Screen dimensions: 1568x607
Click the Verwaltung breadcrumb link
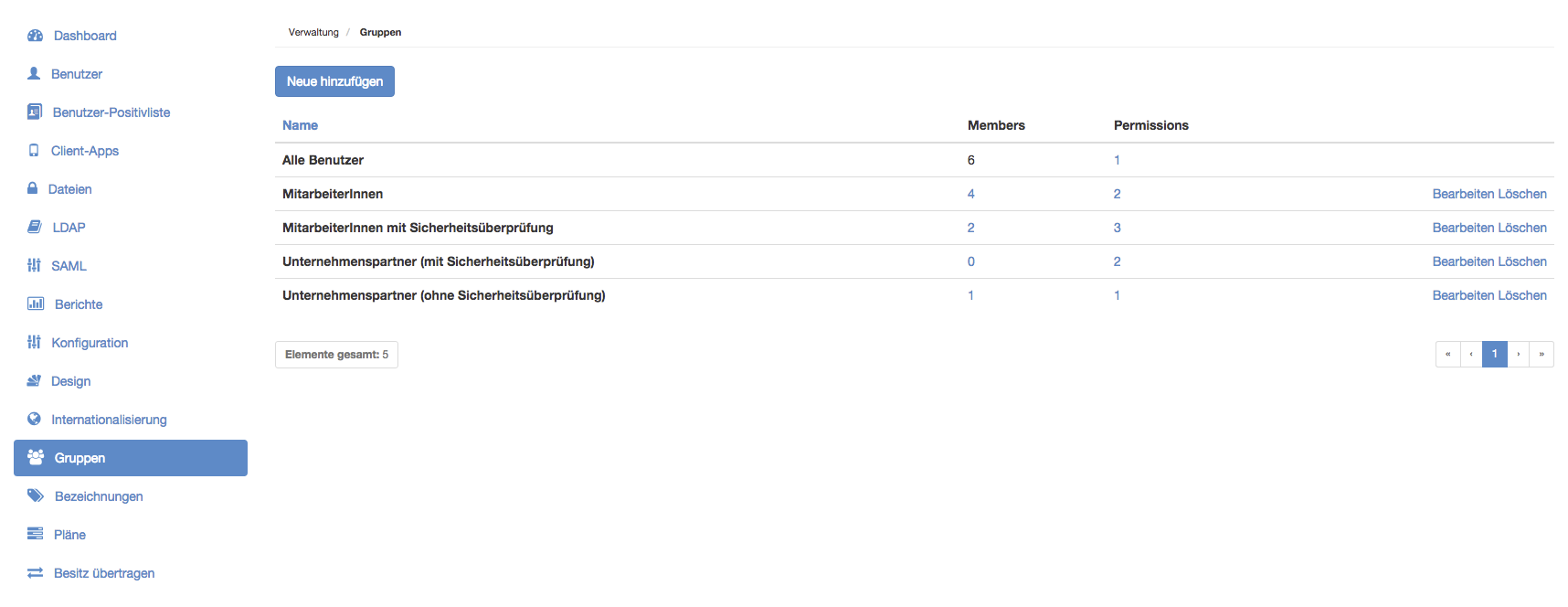tap(313, 32)
